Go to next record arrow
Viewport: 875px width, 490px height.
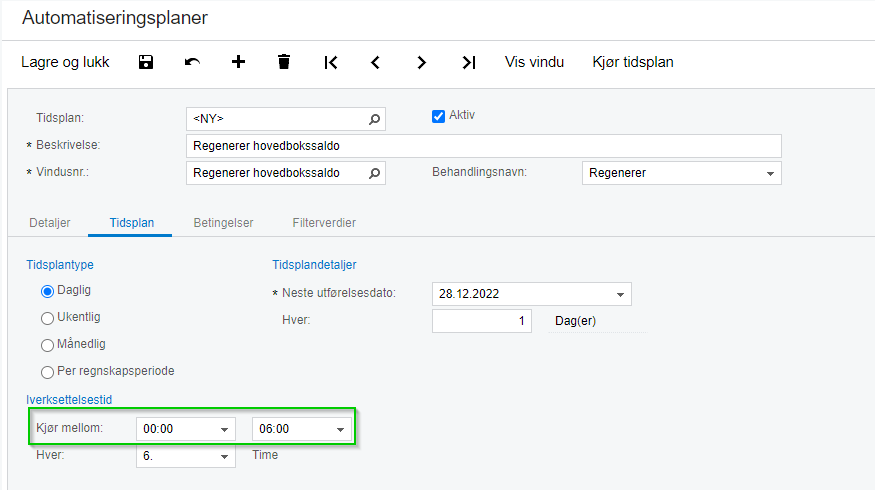(x=421, y=63)
